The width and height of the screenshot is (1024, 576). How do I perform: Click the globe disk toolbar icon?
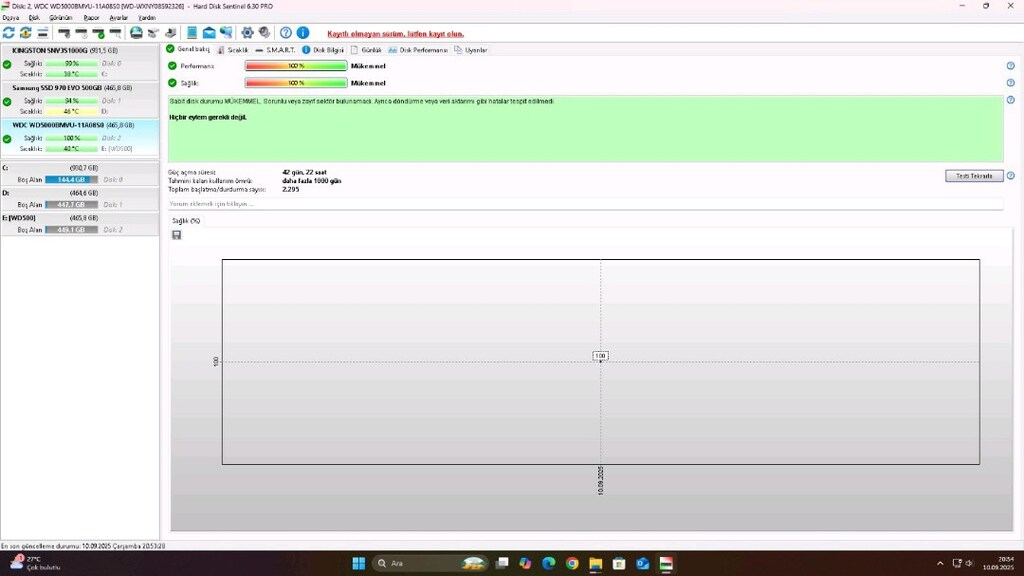click(x=136, y=33)
